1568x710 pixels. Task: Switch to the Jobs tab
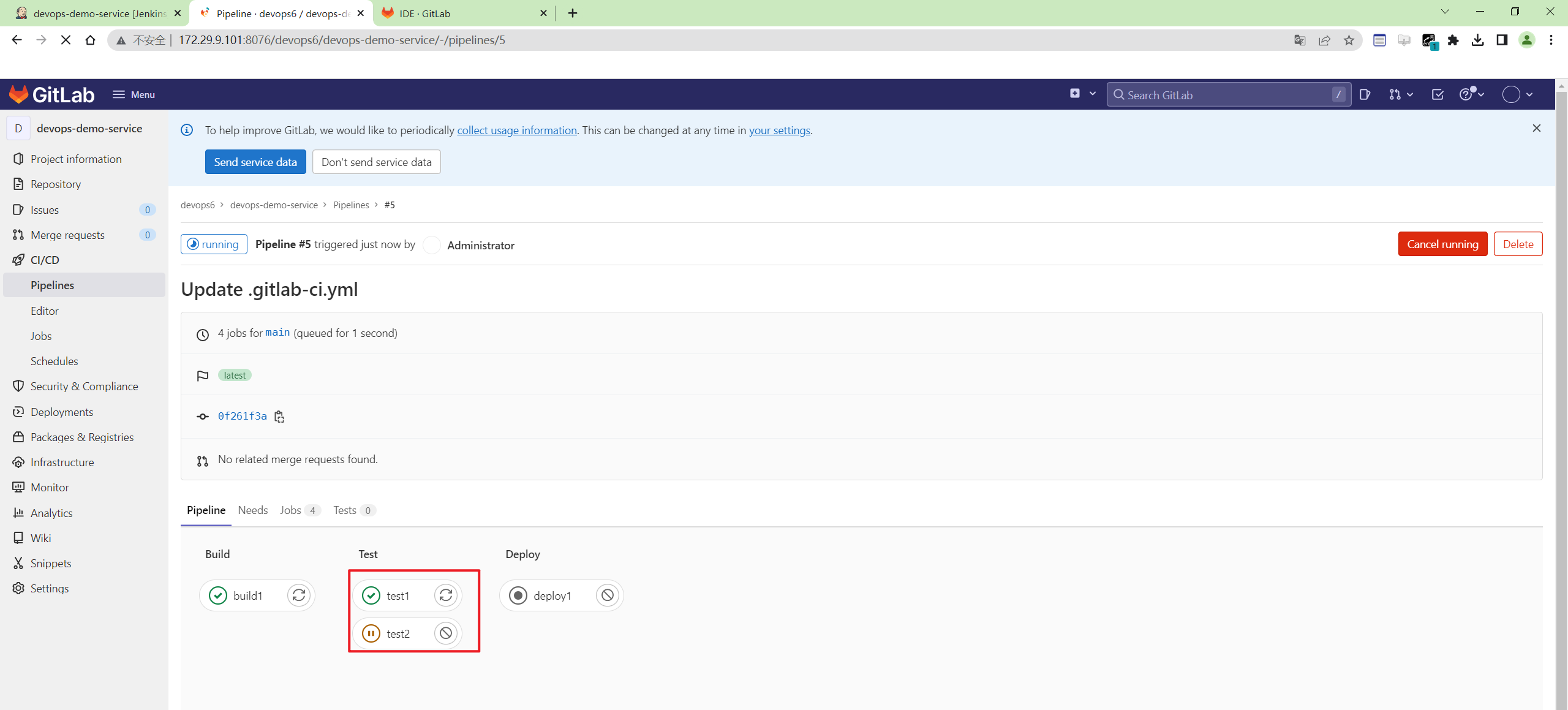point(291,510)
